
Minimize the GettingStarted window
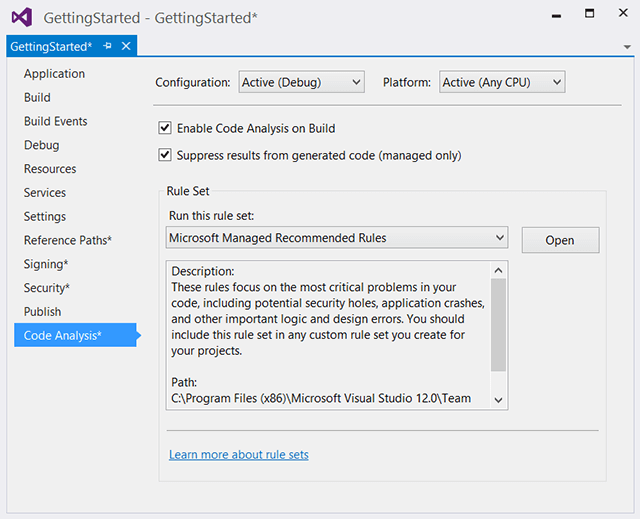556,16
